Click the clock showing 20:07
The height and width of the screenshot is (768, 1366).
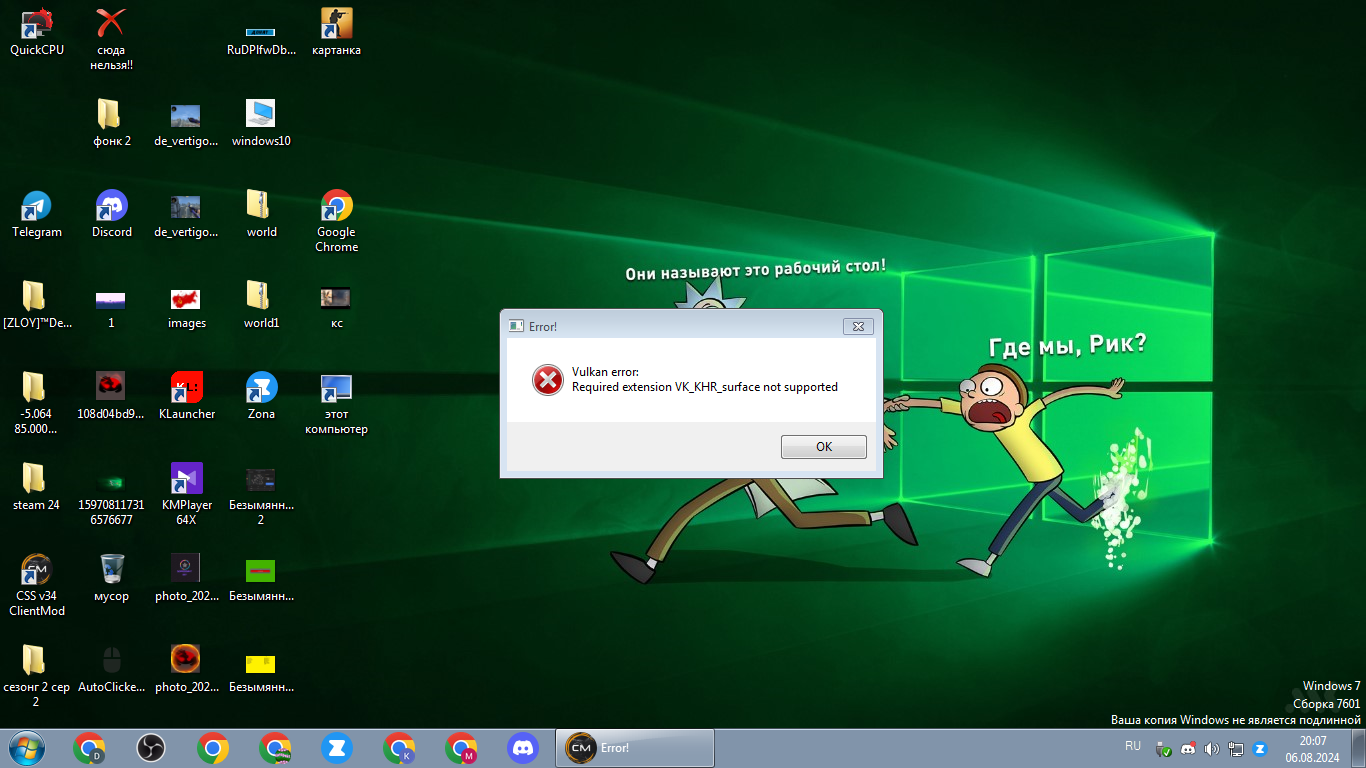1312,748
